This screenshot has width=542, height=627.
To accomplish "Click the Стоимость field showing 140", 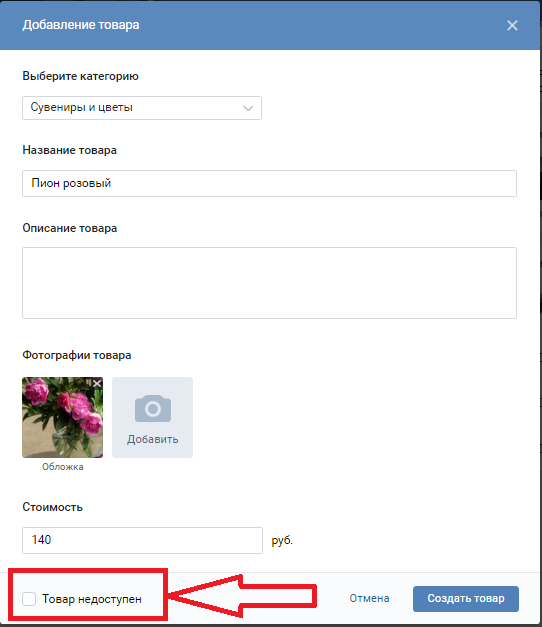I will coord(142,540).
